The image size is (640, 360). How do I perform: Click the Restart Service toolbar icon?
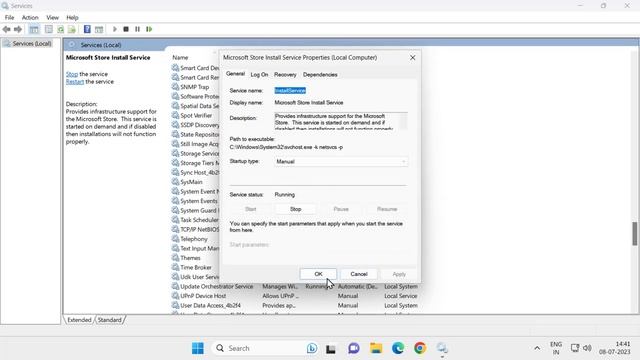pos(149,29)
